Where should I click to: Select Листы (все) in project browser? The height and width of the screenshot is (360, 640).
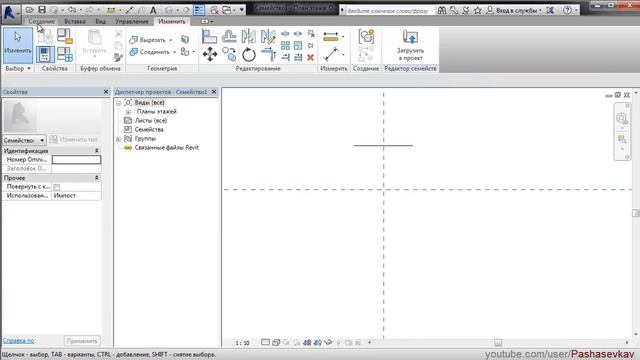click(x=151, y=120)
